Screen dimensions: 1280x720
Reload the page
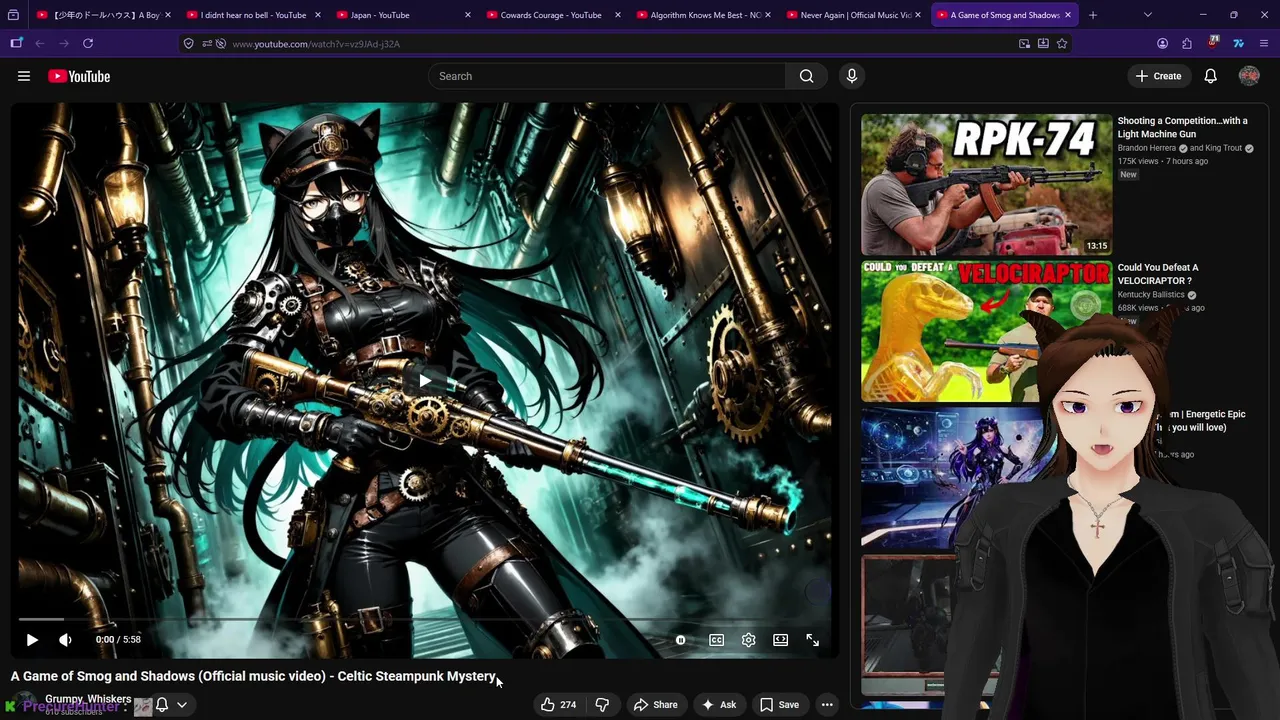tap(88, 44)
